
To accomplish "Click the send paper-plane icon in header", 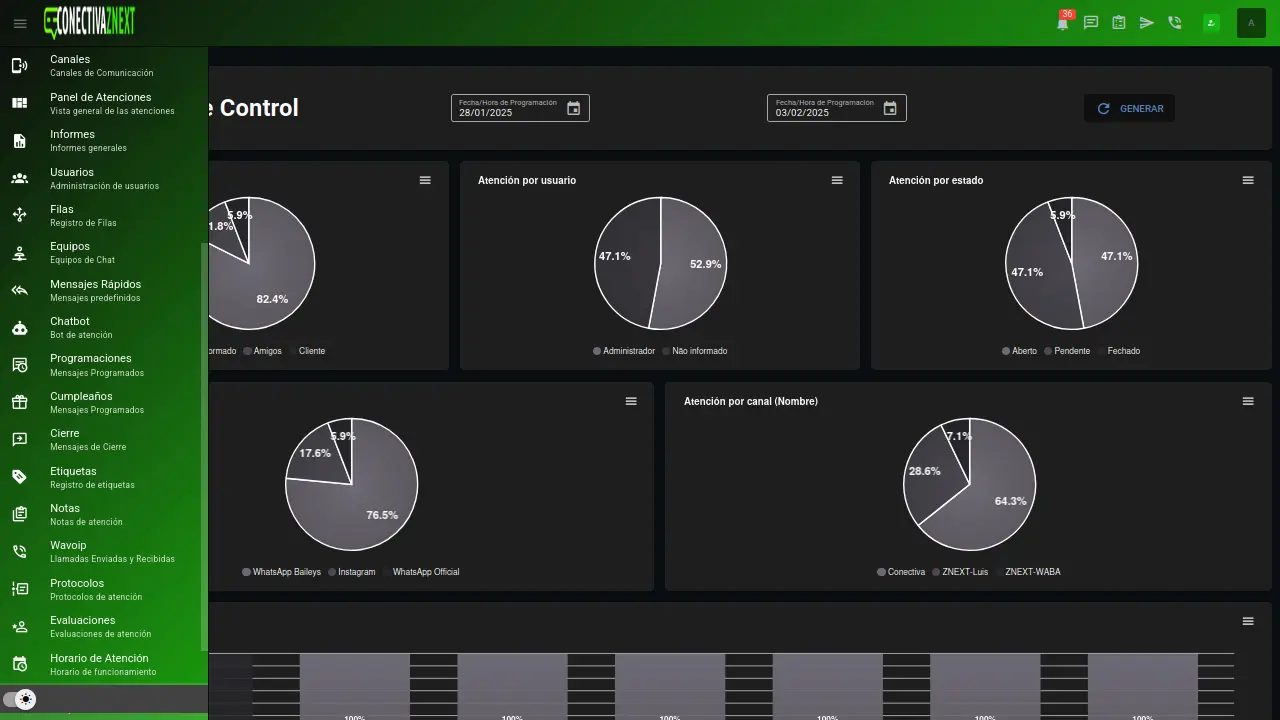I will [1147, 23].
